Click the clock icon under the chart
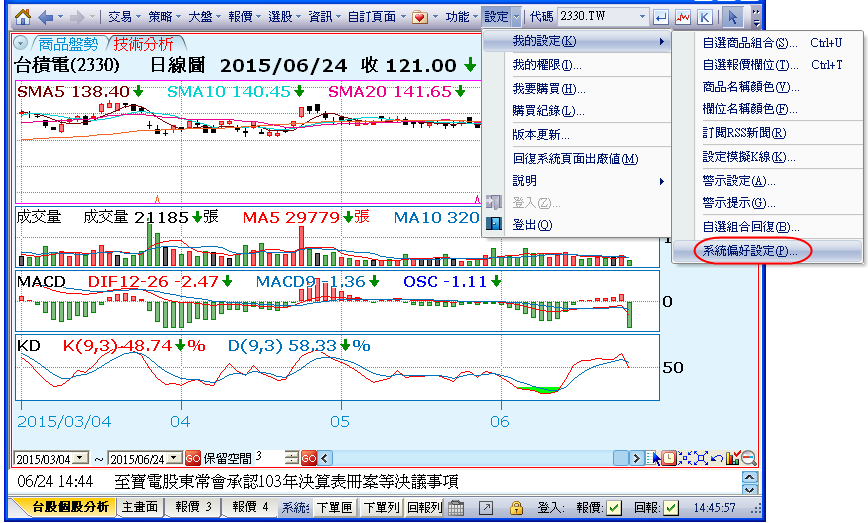 (667, 458)
